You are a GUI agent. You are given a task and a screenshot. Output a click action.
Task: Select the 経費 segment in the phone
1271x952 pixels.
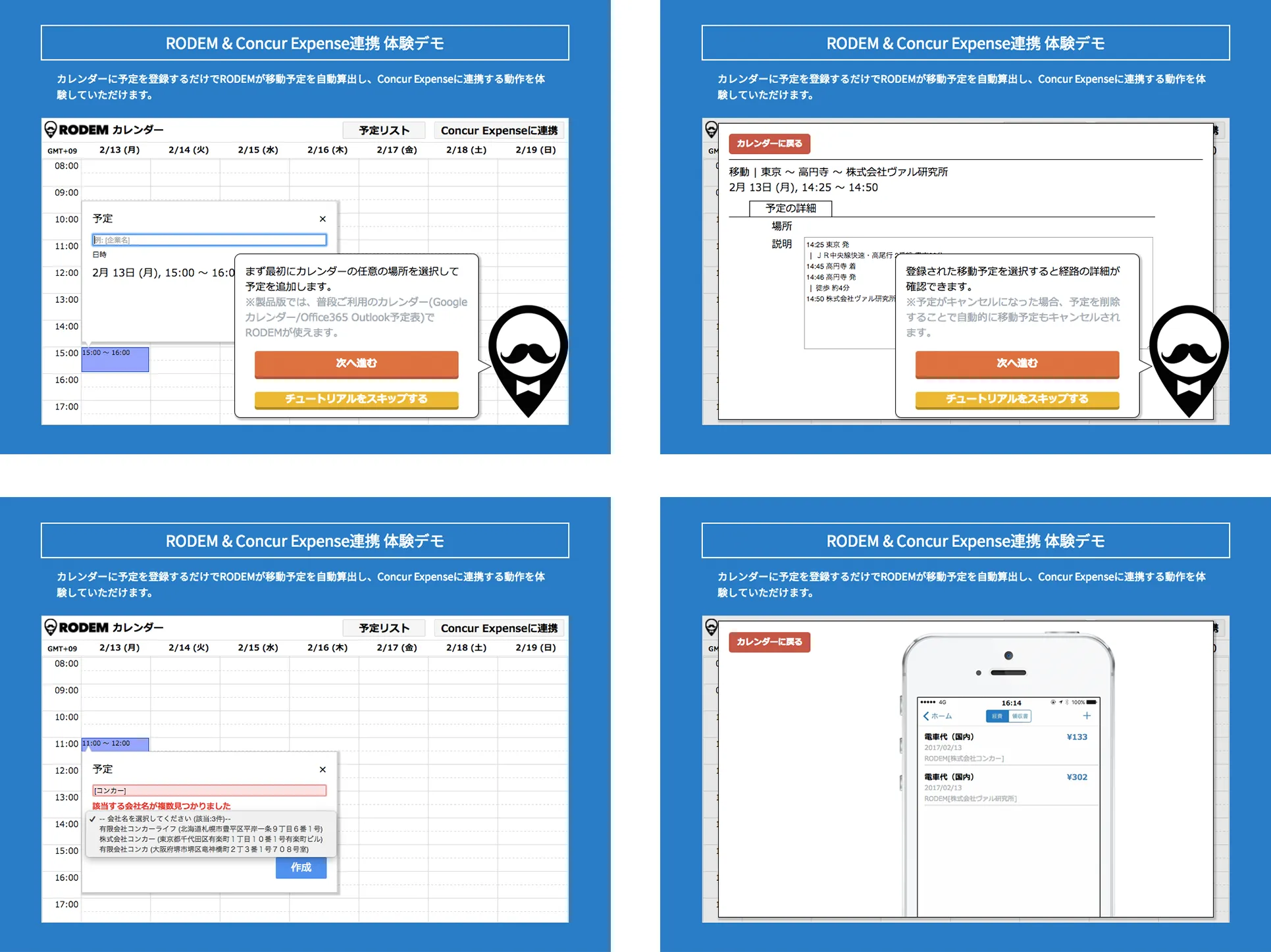pyautogui.click(x=997, y=716)
